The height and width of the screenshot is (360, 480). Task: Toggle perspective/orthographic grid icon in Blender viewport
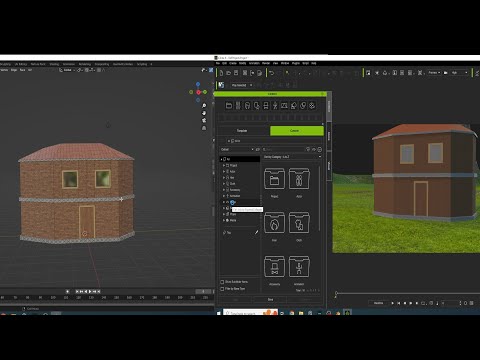point(204,128)
